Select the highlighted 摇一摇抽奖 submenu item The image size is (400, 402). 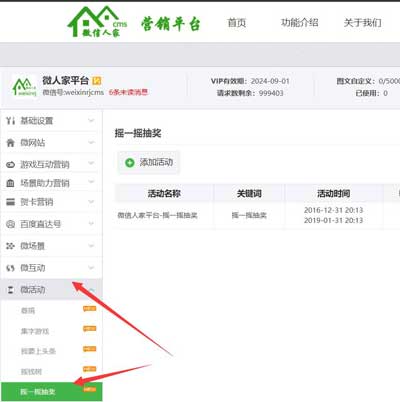(51, 391)
